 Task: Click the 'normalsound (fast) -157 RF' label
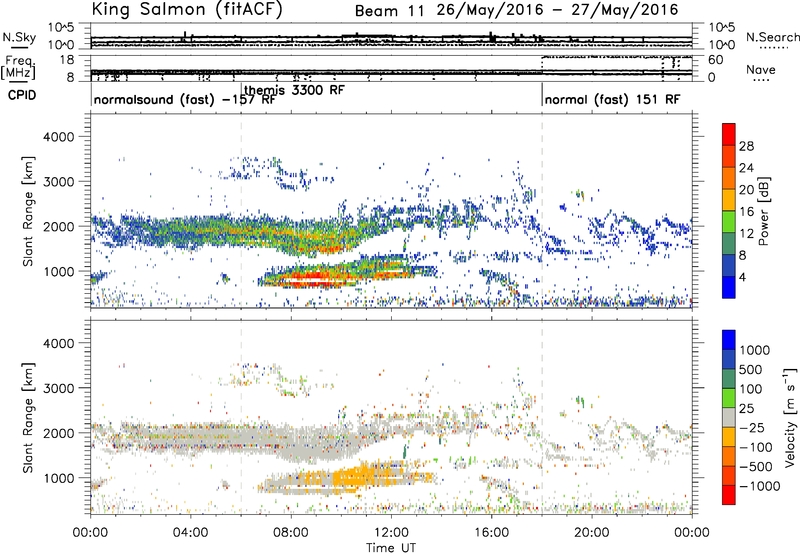(184, 99)
